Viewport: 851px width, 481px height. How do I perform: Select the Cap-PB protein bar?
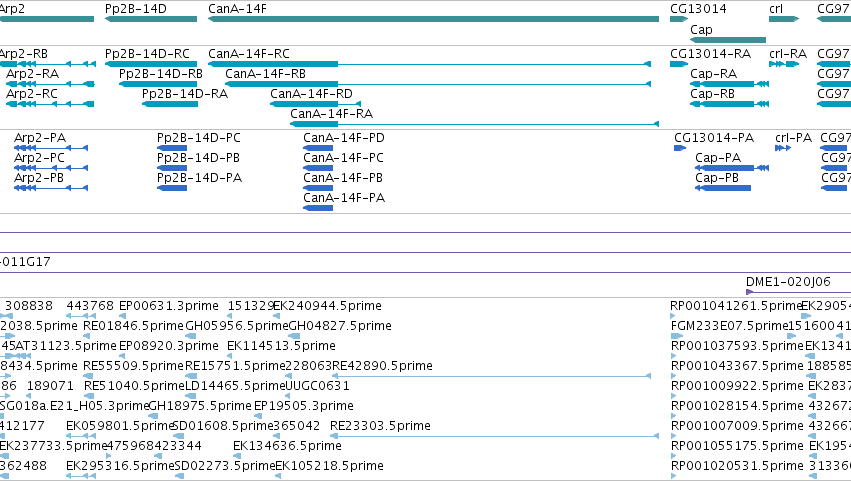723,188
